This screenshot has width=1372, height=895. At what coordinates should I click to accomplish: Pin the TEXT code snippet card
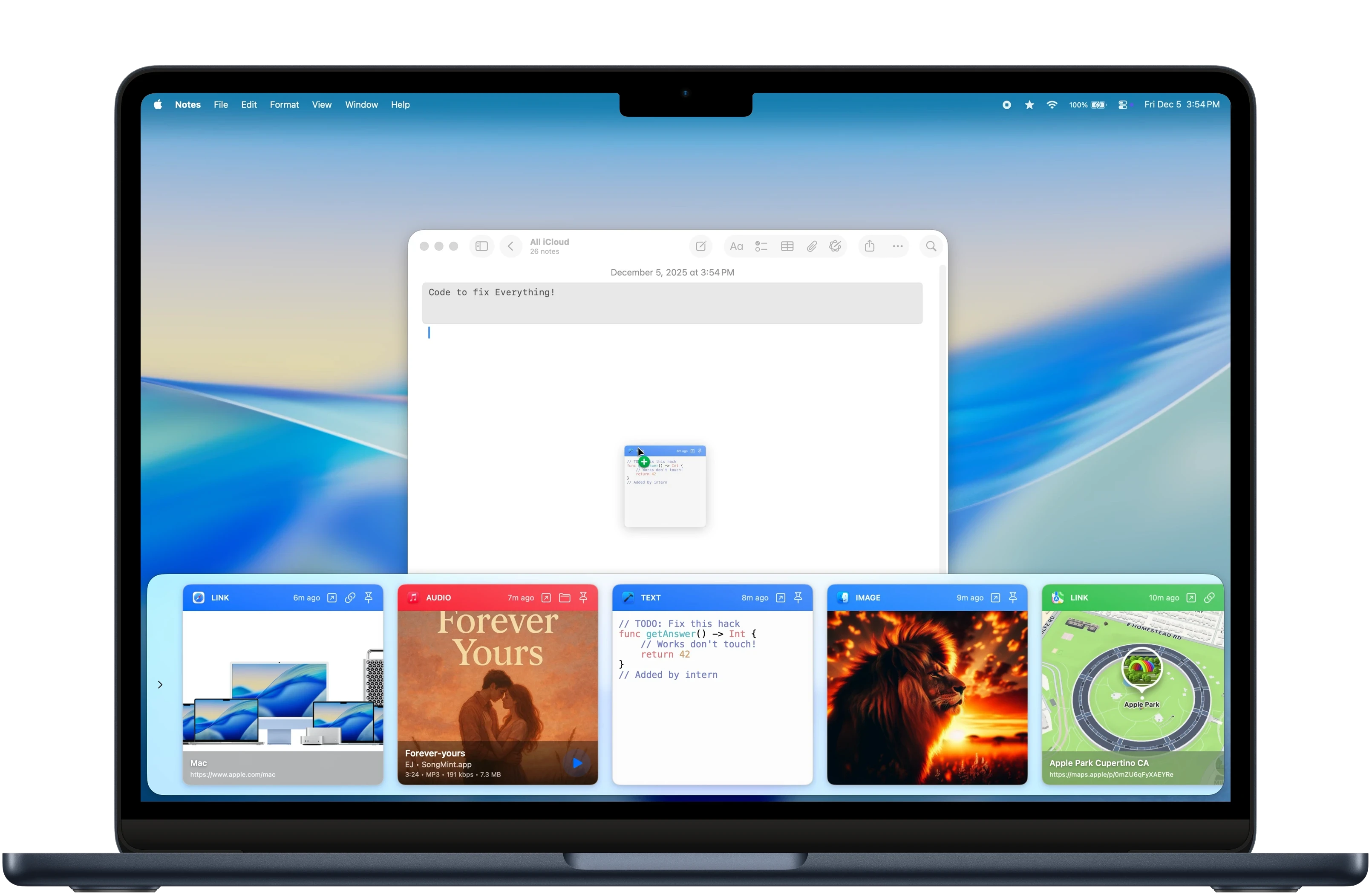click(x=798, y=598)
